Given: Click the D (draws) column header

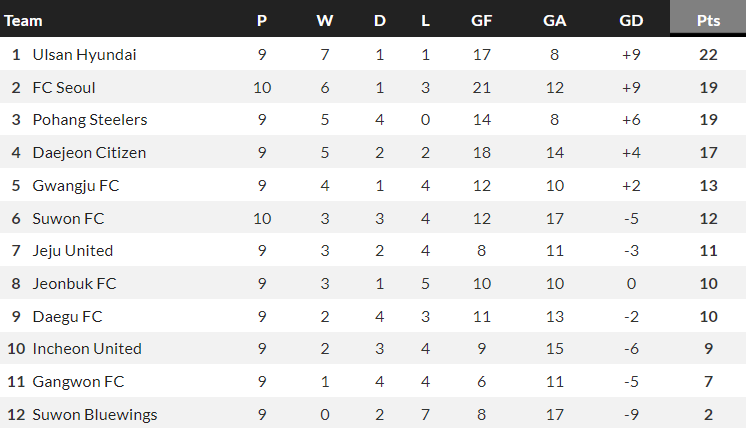Looking at the screenshot, I should point(379,20).
